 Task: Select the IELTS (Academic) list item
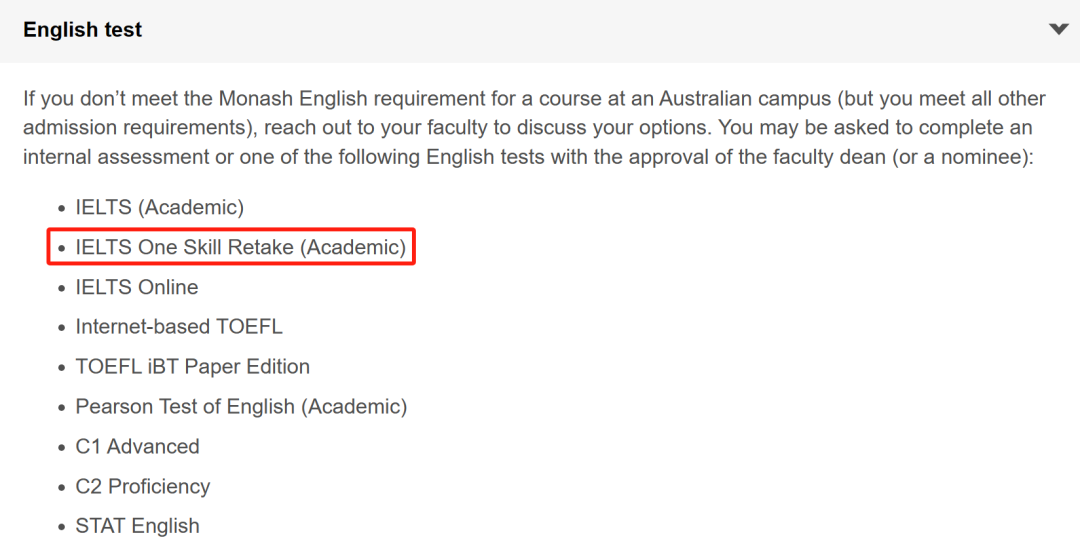click(159, 207)
